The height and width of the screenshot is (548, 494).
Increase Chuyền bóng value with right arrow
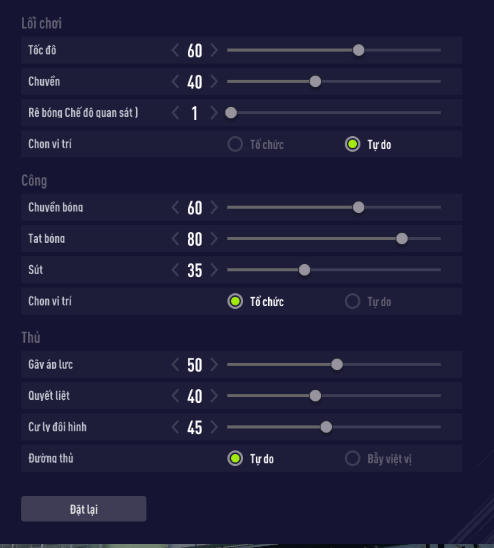tap(214, 207)
